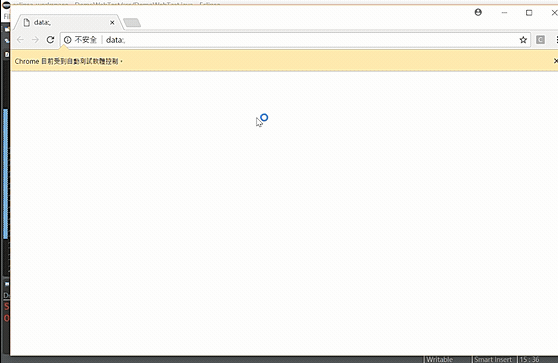Viewport: 558px width, 363px height.
Task: Open a new tab
Action: pos(132,23)
